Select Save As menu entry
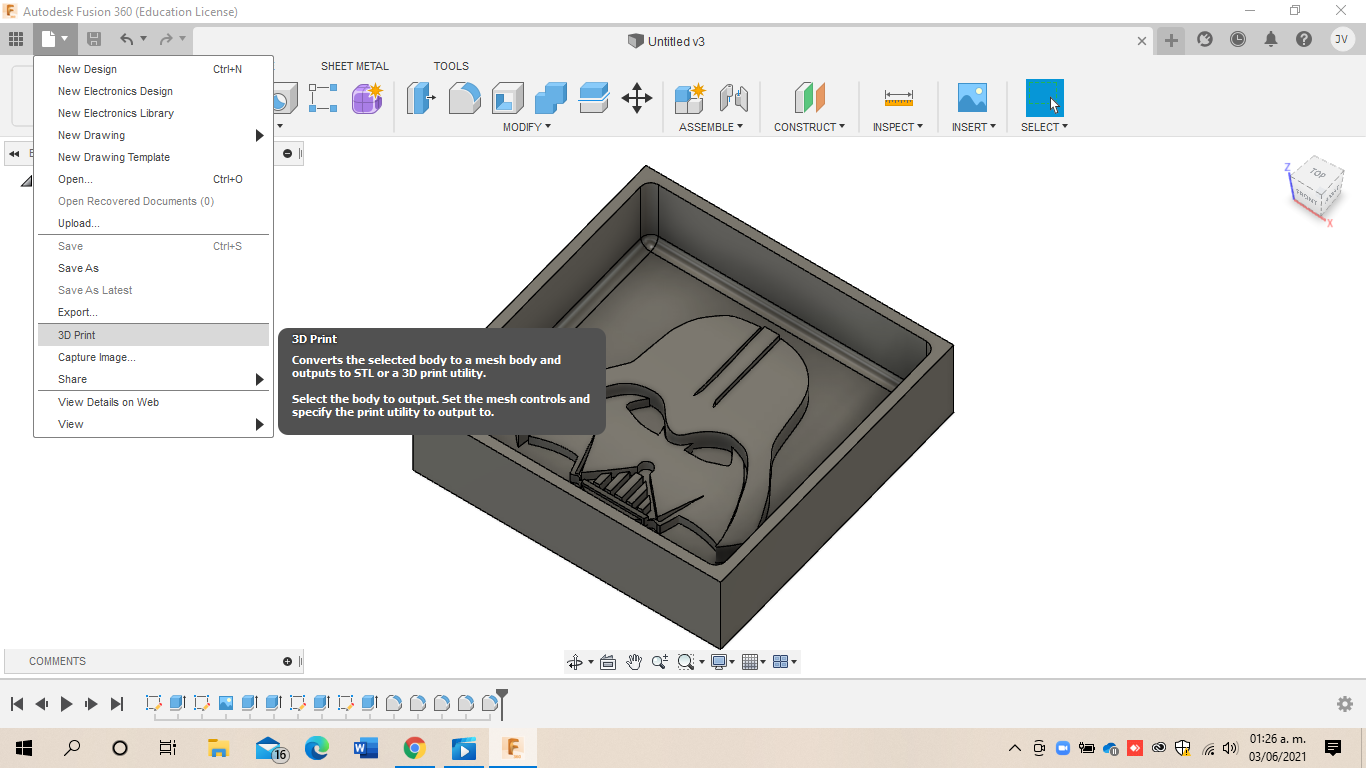The height and width of the screenshot is (768, 1366). pos(153,268)
